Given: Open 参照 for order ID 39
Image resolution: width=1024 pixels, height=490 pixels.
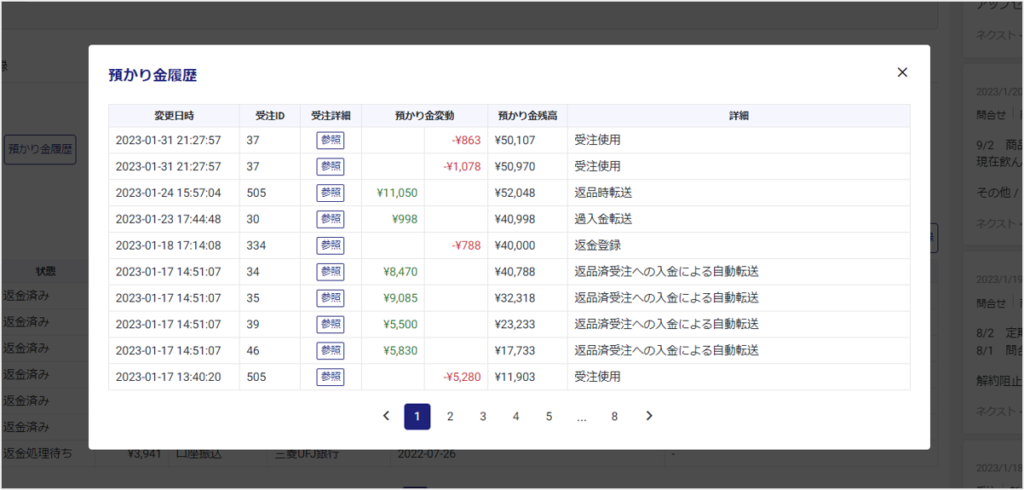Looking at the screenshot, I should [330, 324].
